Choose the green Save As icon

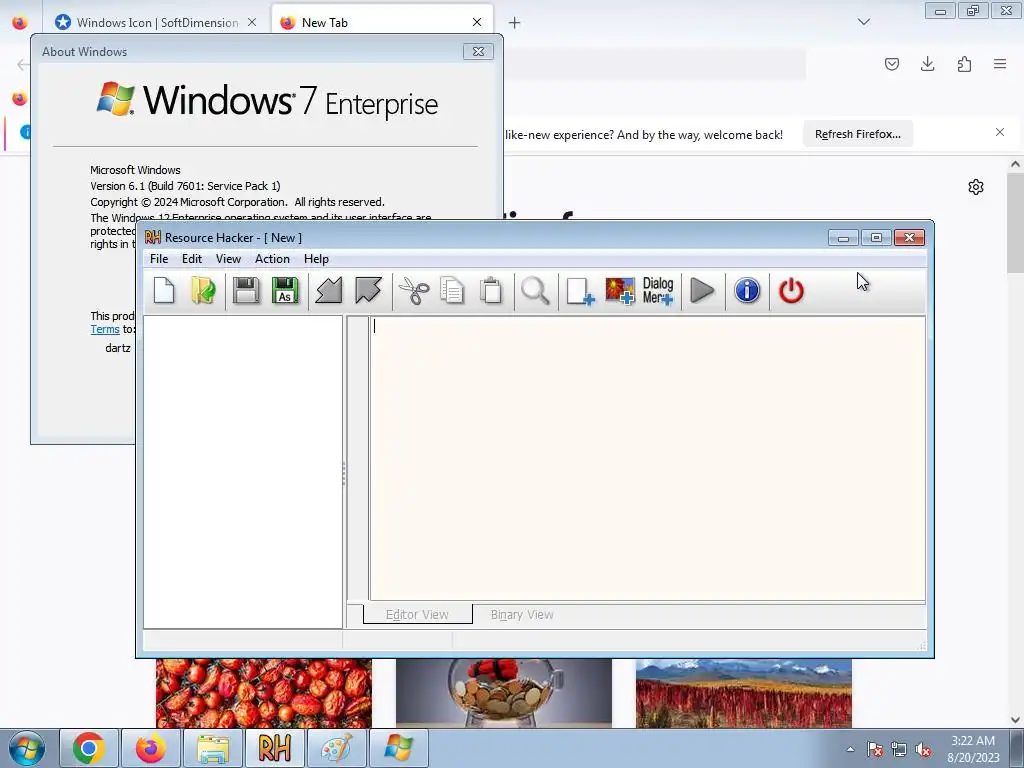pyautogui.click(x=285, y=291)
